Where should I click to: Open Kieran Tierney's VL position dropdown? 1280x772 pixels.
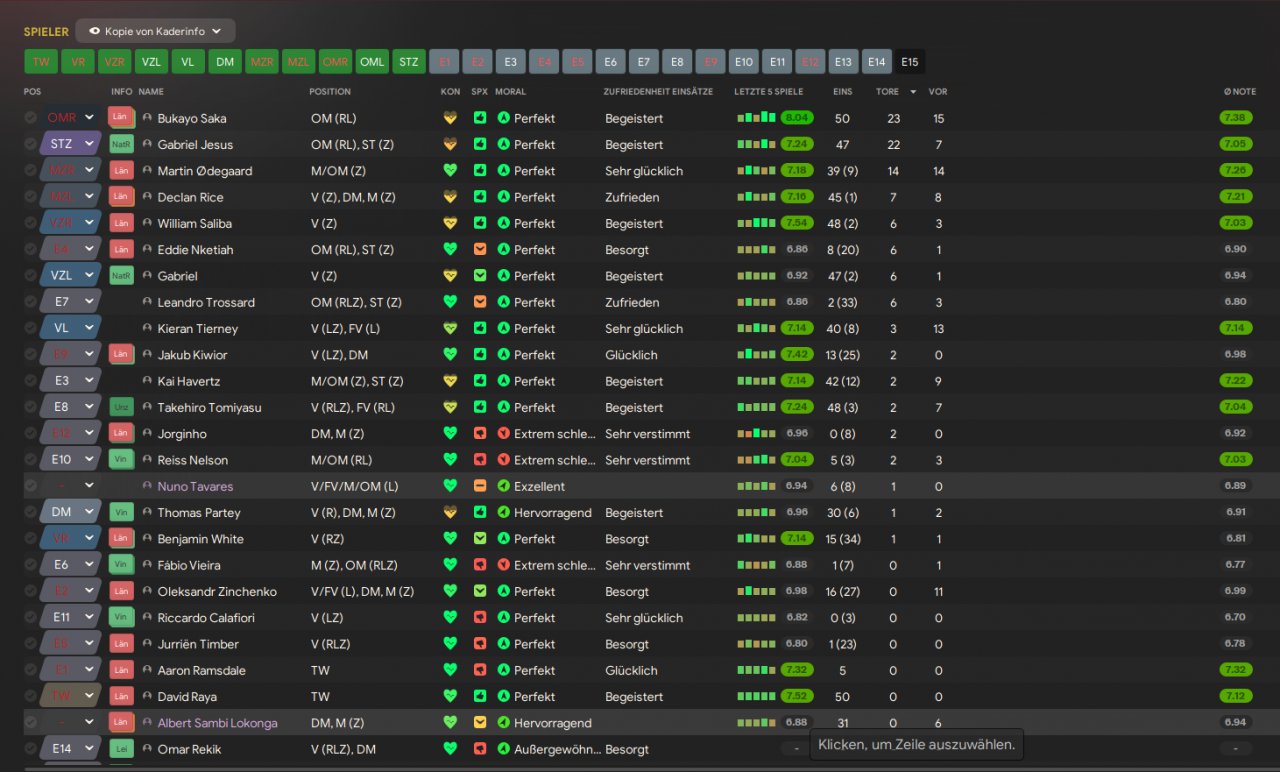tap(71, 329)
